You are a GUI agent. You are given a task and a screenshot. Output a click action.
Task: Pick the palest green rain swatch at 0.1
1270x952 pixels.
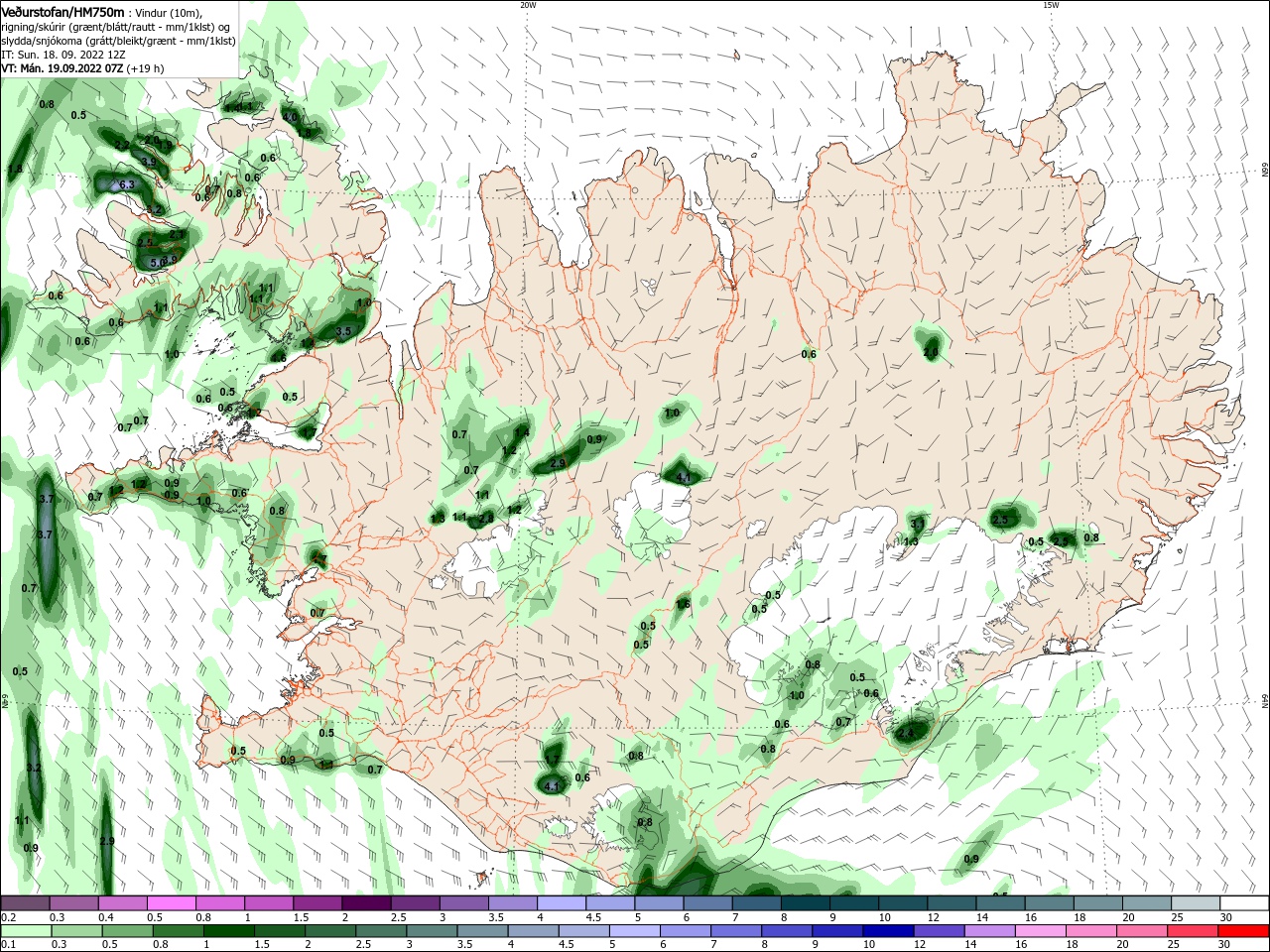(x=26, y=931)
